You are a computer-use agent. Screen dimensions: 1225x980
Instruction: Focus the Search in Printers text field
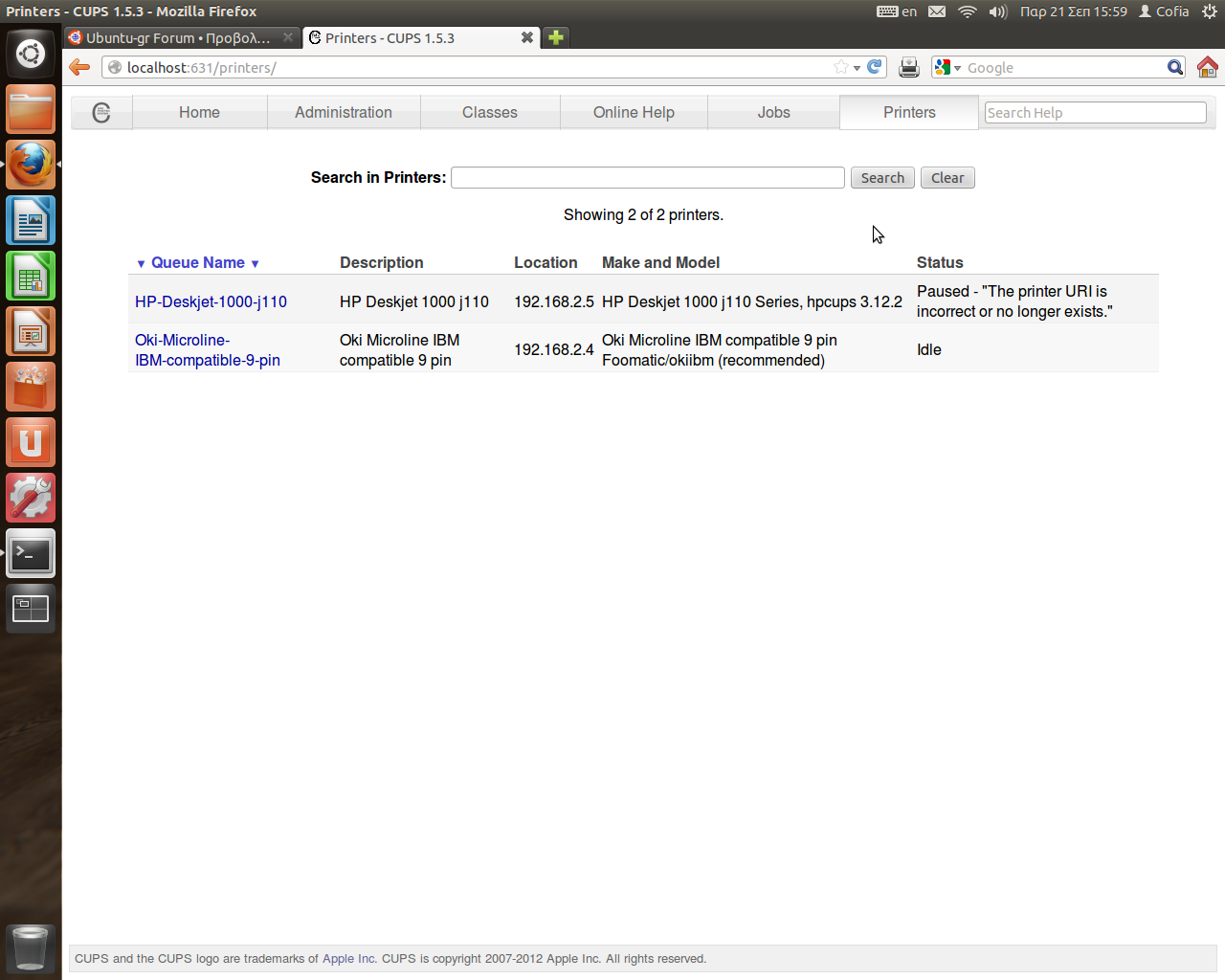(x=647, y=178)
